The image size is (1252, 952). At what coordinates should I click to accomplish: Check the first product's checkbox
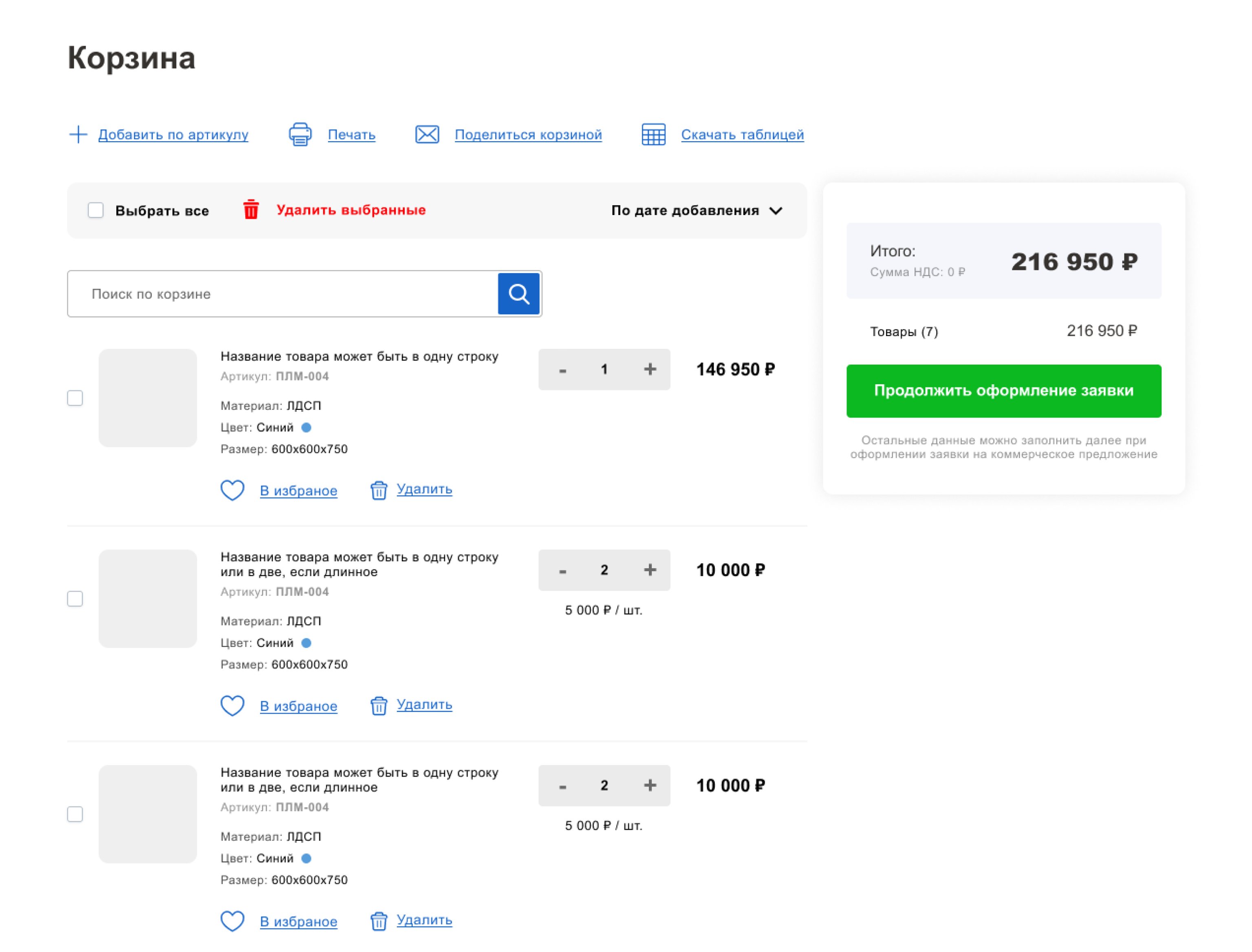pos(75,398)
